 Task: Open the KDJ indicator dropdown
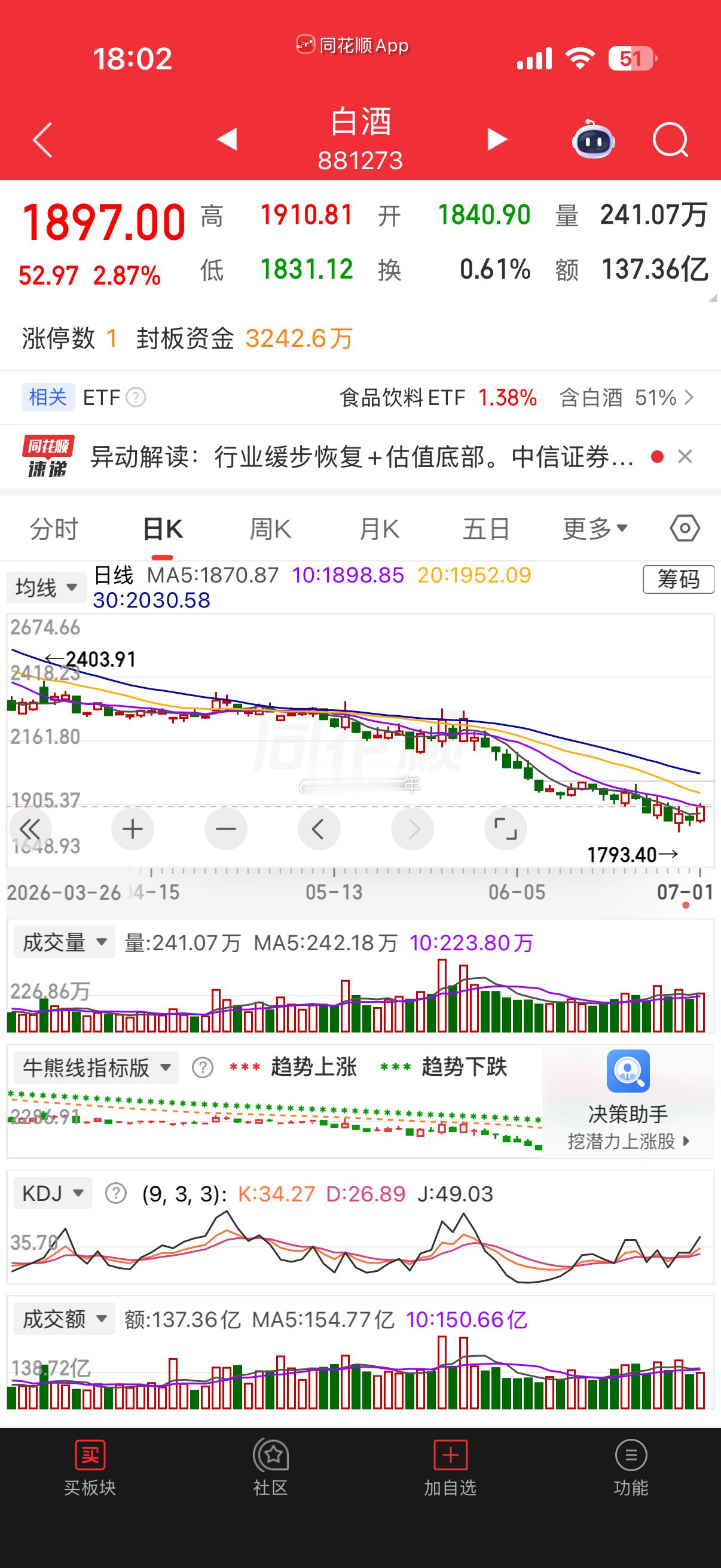pyautogui.click(x=53, y=1193)
